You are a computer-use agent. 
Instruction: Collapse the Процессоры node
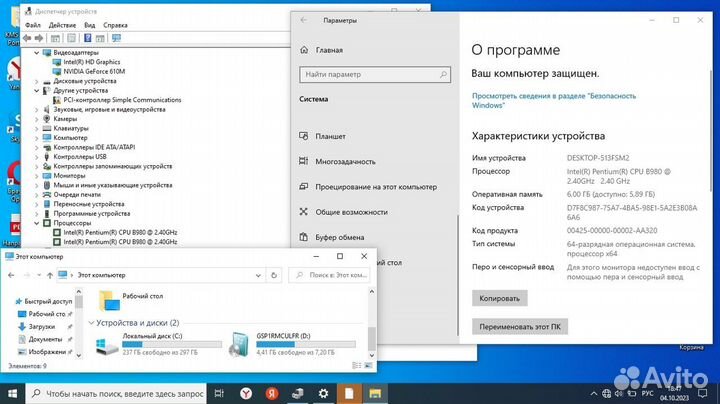point(37,223)
